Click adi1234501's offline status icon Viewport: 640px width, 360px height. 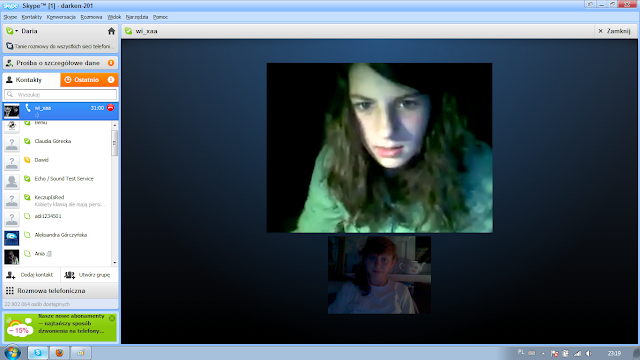27,216
